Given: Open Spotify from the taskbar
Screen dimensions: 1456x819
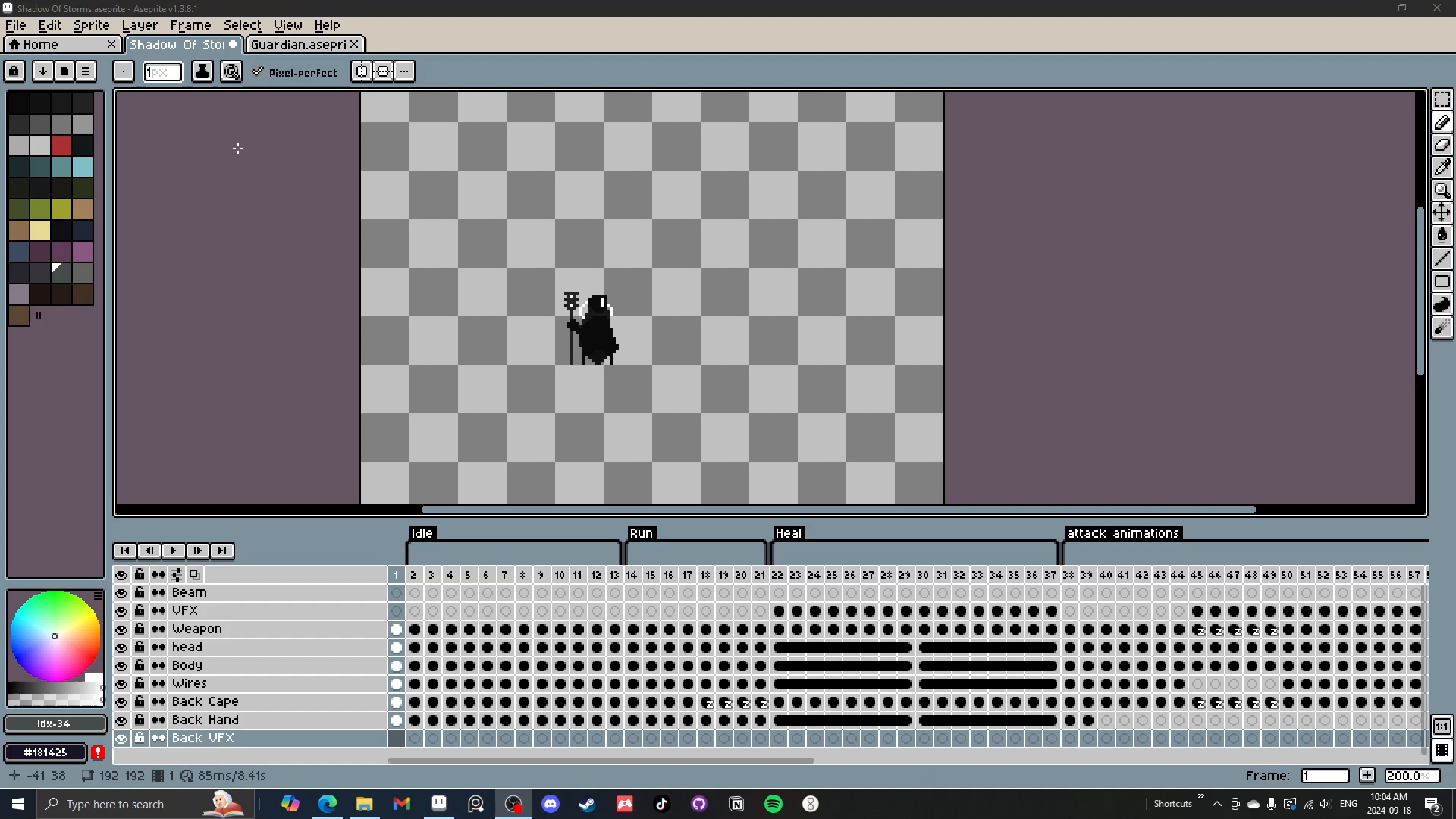Looking at the screenshot, I should click(x=773, y=804).
